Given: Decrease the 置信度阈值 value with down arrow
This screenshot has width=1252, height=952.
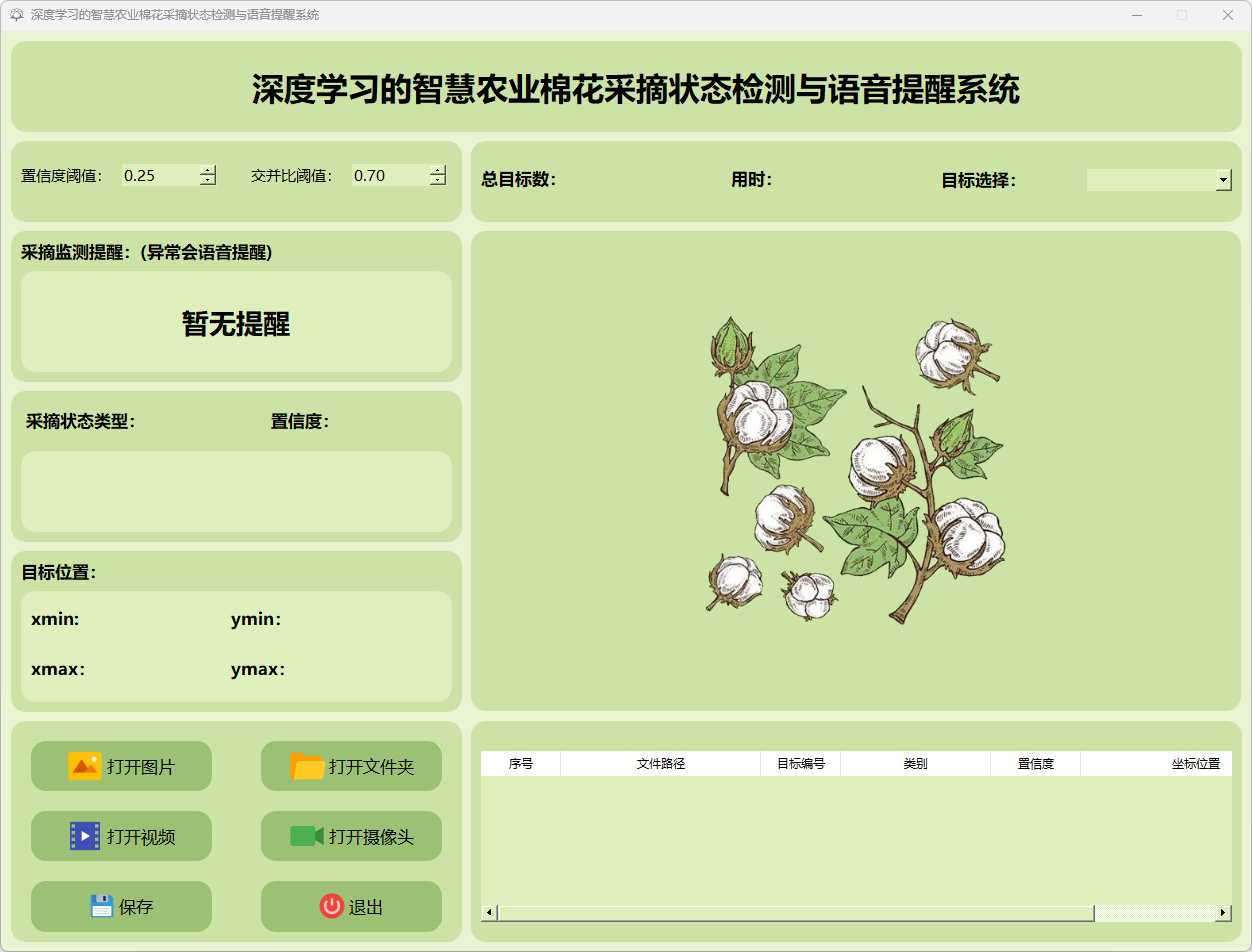Looking at the screenshot, I should tap(207, 180).
